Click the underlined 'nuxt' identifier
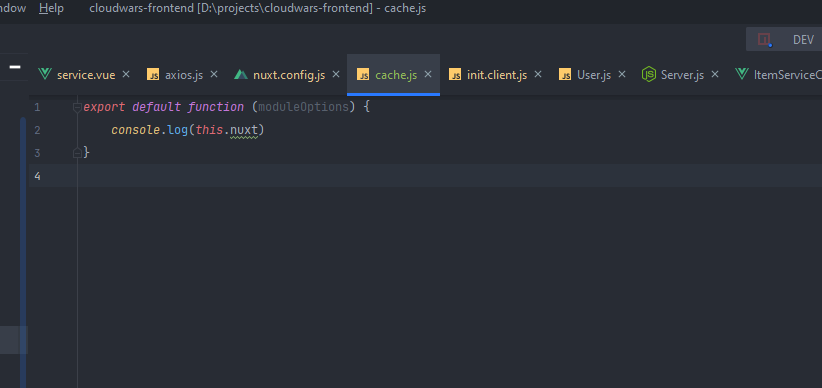Screen dimensions: 822x388 coord(244,130)
